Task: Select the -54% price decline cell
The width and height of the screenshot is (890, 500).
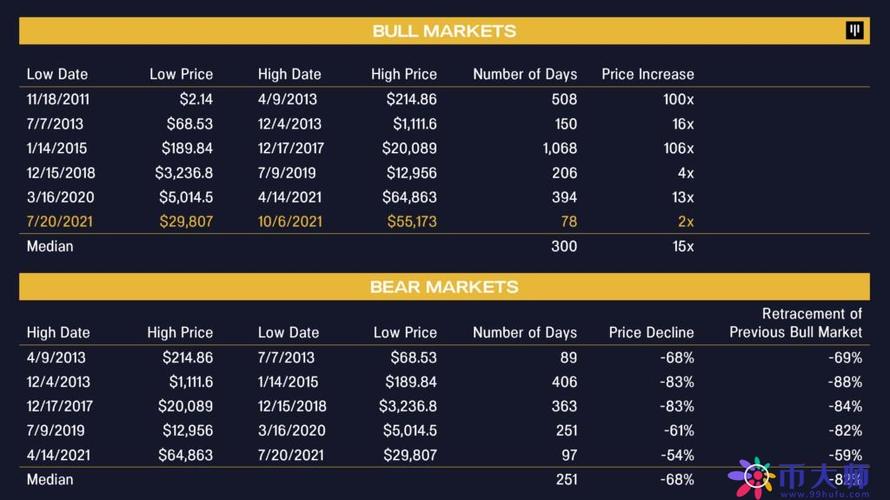Action: (677, 455)
